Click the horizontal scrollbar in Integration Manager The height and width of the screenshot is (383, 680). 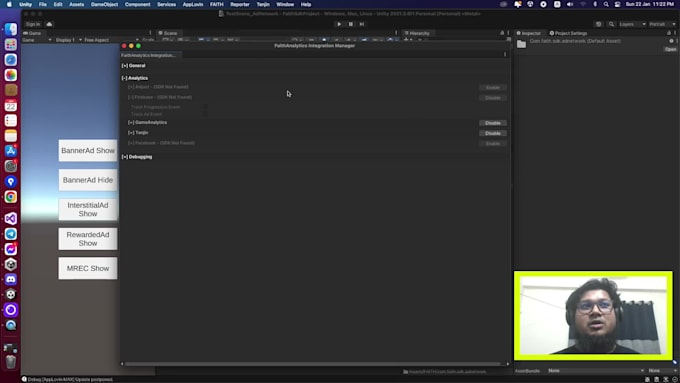(x=312, y=364)
